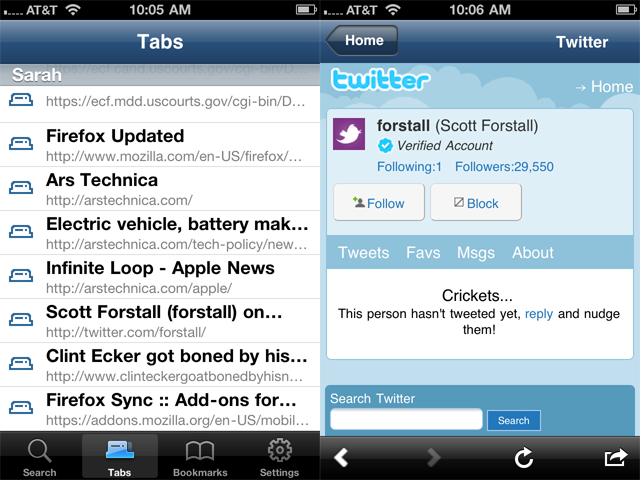Switch to the Msgs tab
640x480 pixels.
[x=476, y=253]
